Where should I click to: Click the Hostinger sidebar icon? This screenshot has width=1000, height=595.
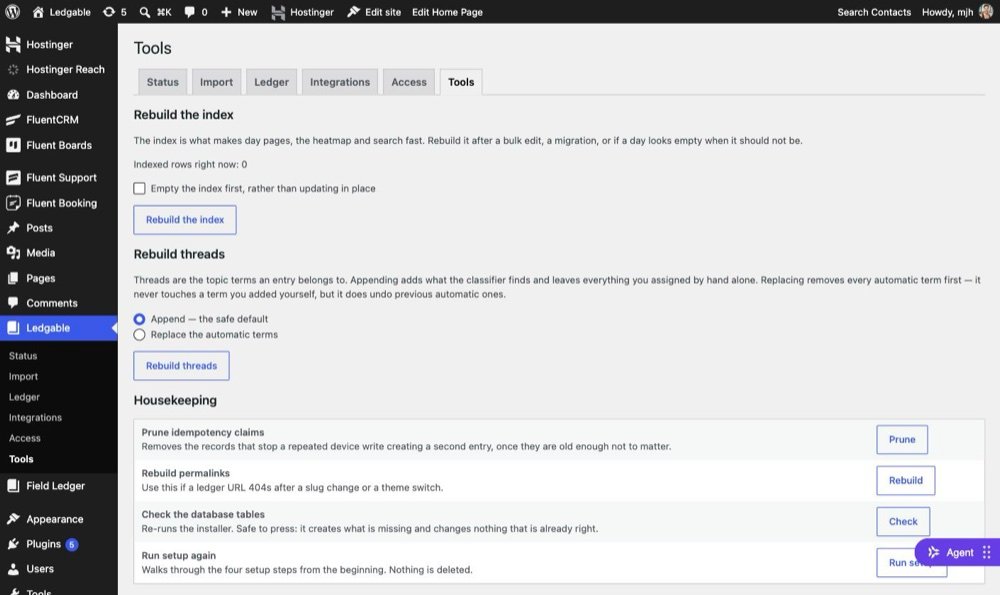tap(13, 44)
